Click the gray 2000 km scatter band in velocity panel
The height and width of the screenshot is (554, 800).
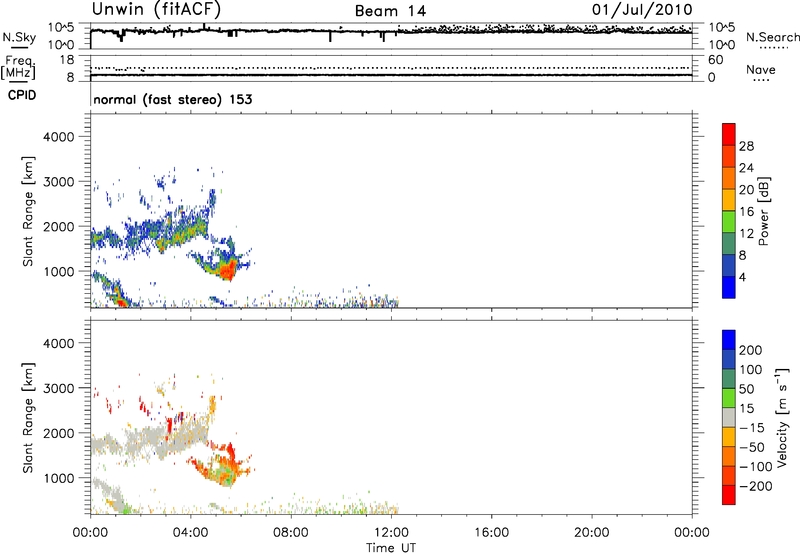coord(148,440)
